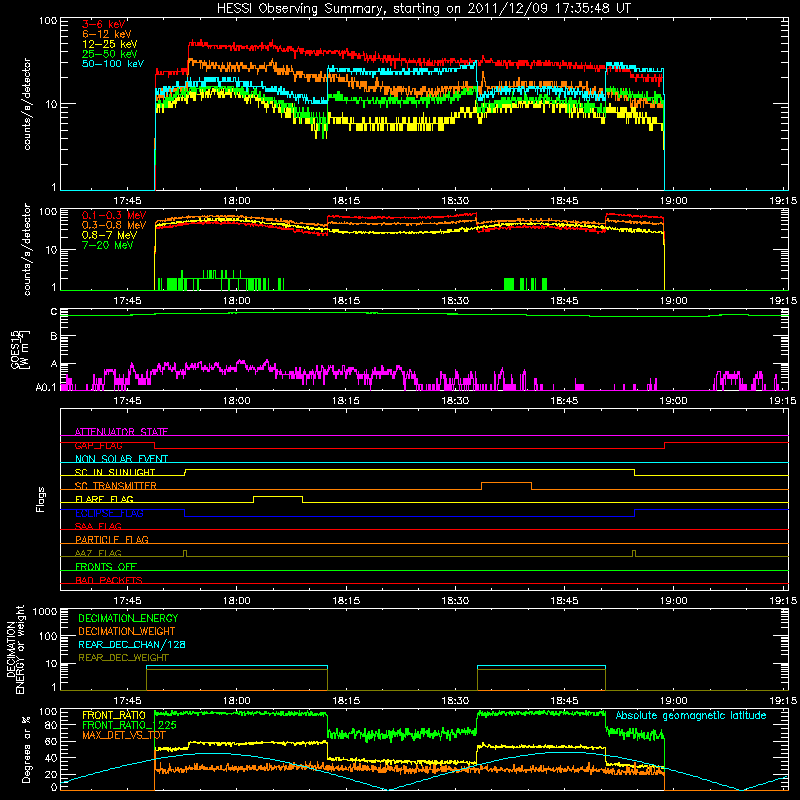Image resolution: width=800 pixels, height=800 pixels.
Task: Click the REAR_DEC_WEIGHT legend label
Action: click(x=123, y=658)
